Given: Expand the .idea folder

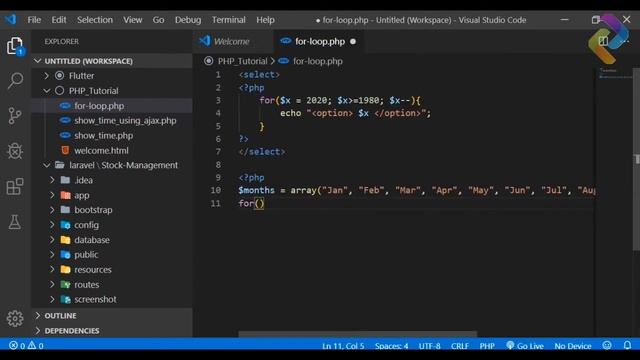Looking at the screenshot, I should (52, 180).
